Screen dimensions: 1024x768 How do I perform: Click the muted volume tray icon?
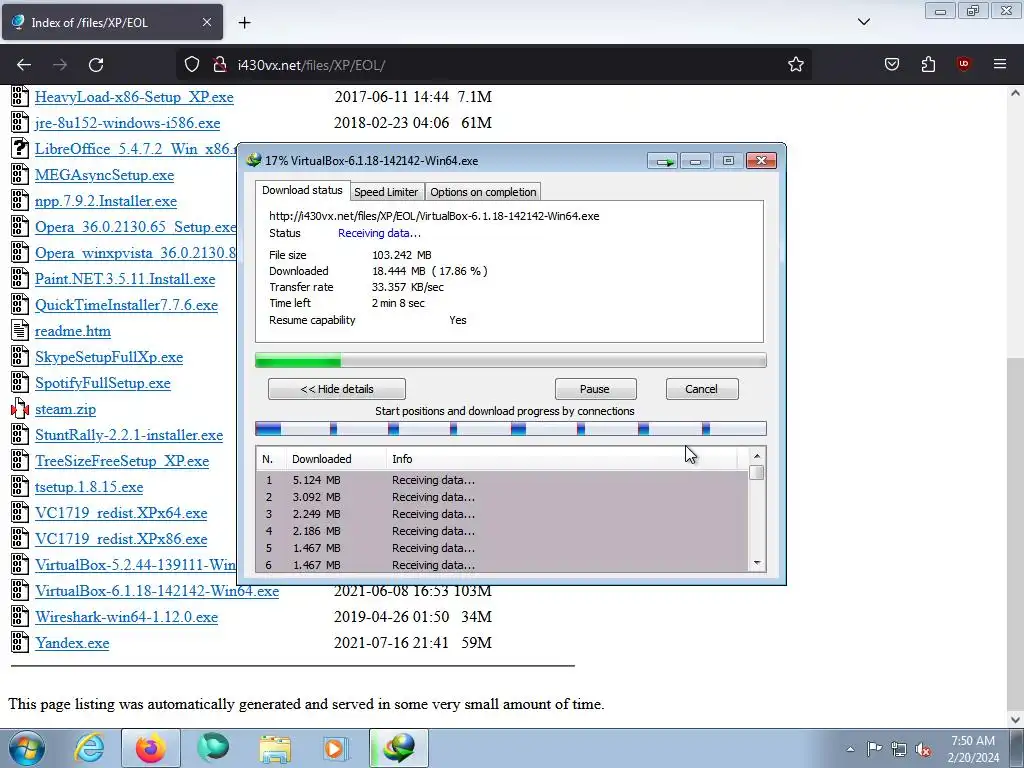click(x=923, y=749)
